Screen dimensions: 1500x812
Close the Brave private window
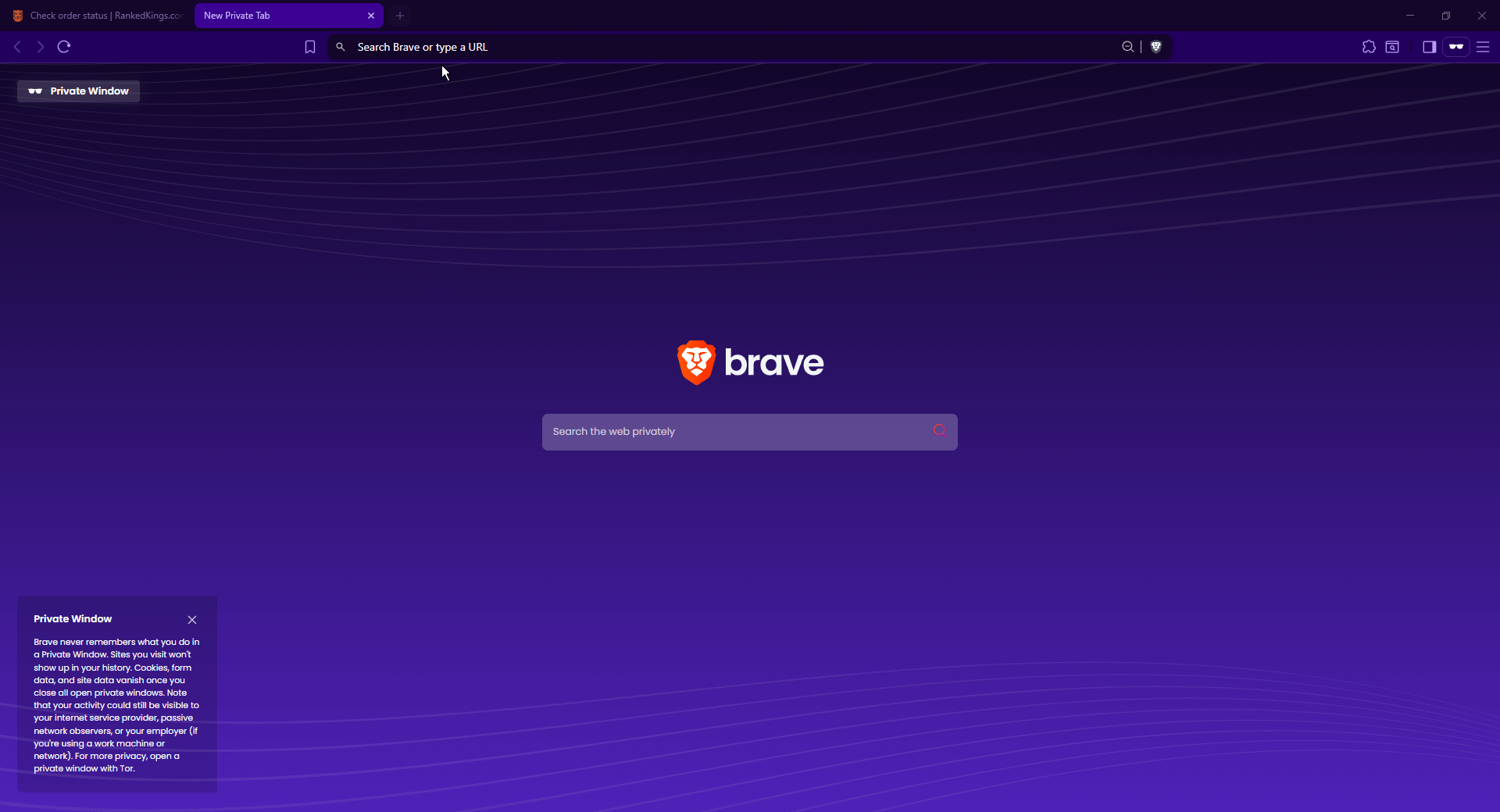[1482, 16]
